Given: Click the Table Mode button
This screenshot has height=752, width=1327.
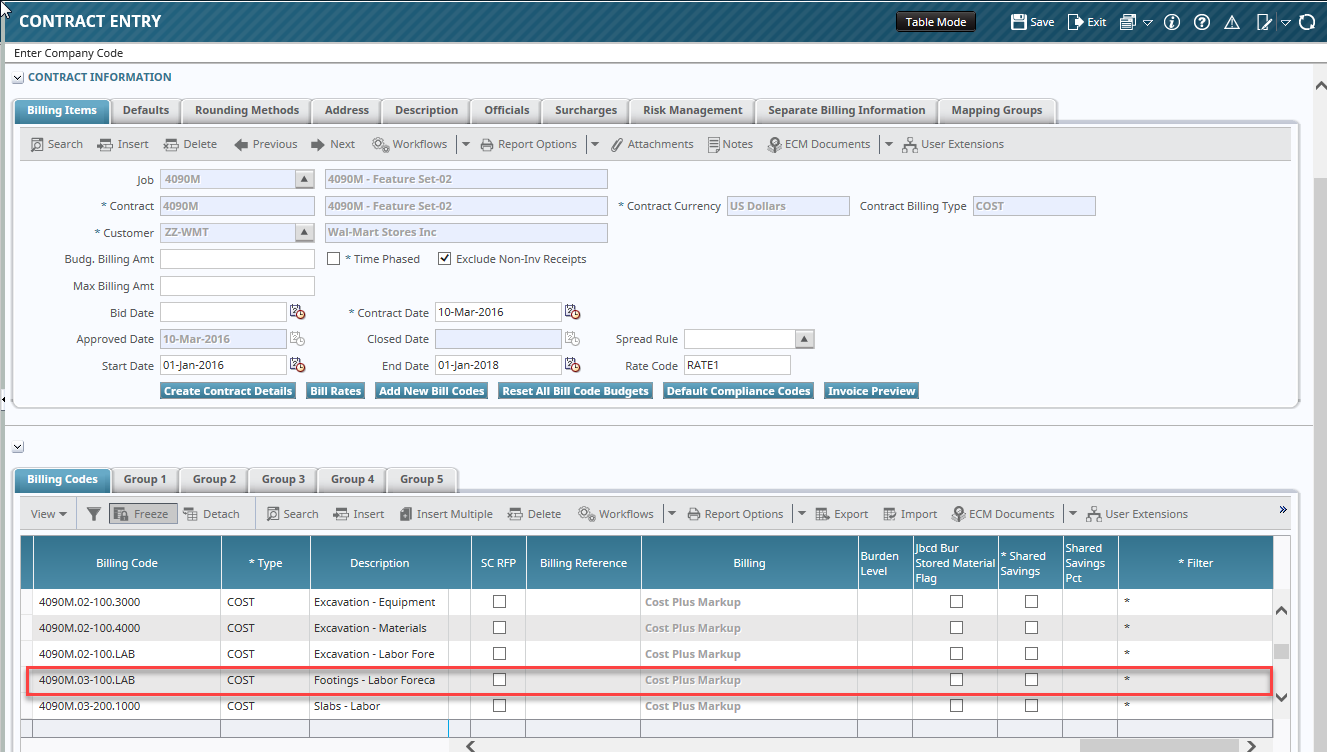Looking at the screenshot, I should pyautogui.click(x=936, y=22).
